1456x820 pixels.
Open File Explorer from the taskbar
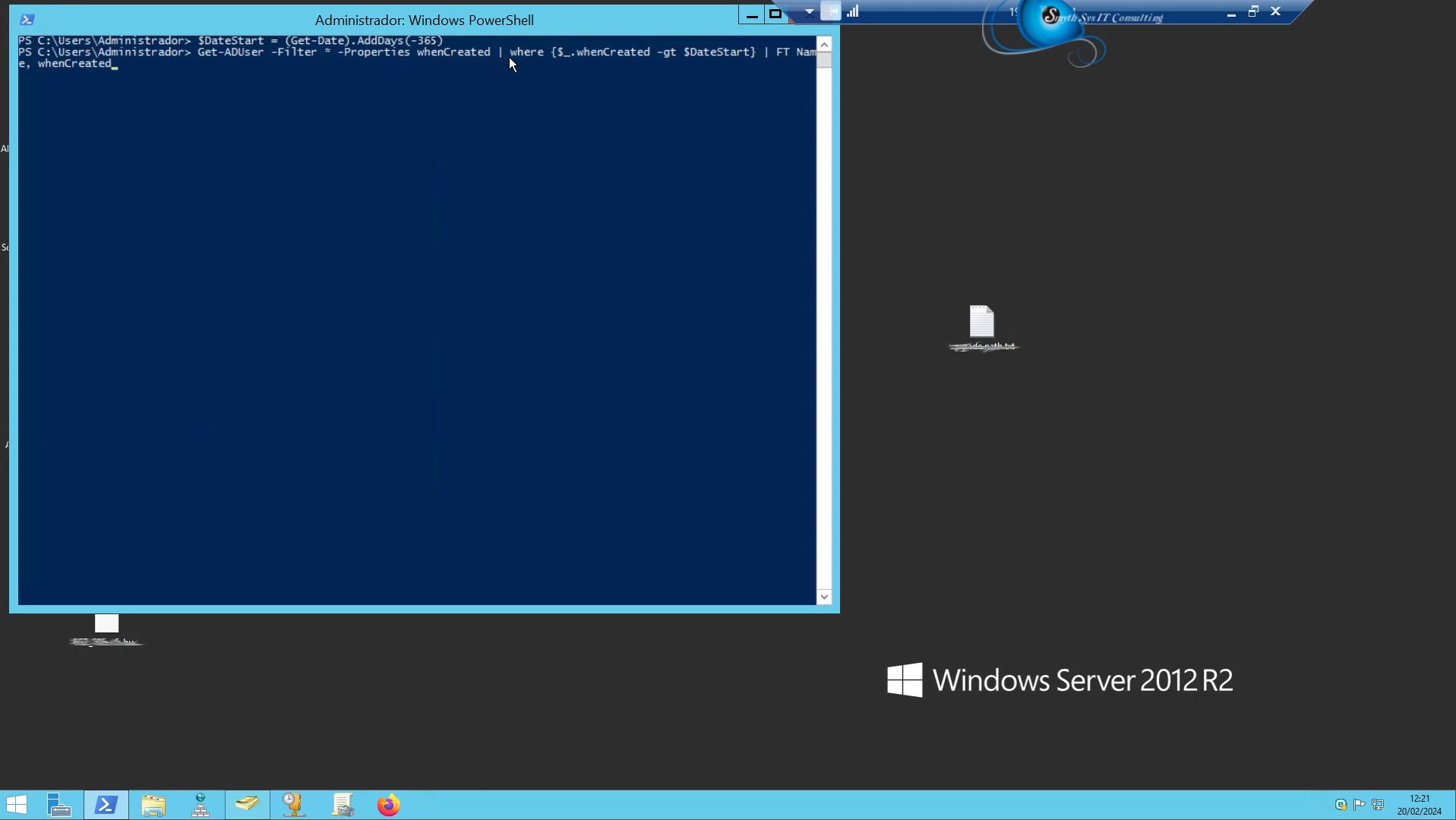(153, 805)
